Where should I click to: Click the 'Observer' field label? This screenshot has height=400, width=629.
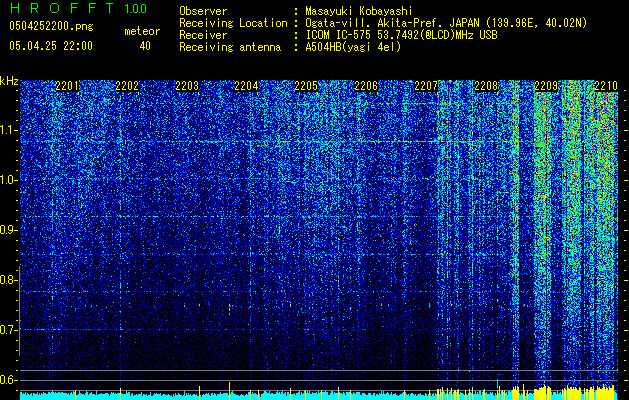[x=203, y=11]
